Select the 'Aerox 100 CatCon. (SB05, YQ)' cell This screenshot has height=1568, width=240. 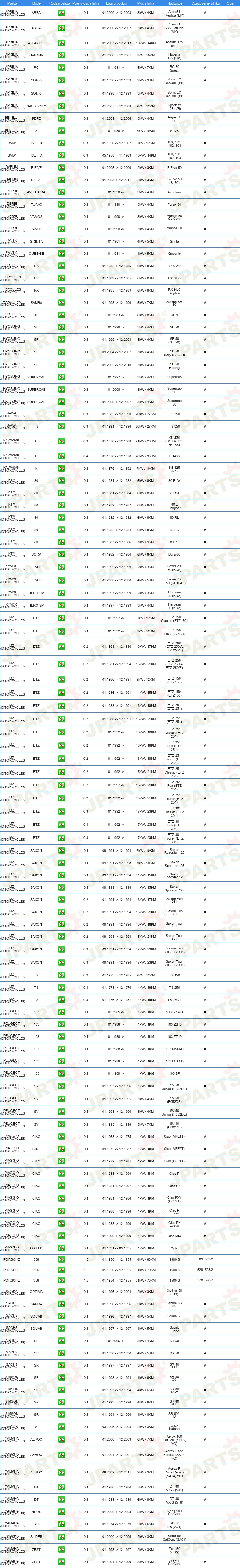coord(174,1440)
